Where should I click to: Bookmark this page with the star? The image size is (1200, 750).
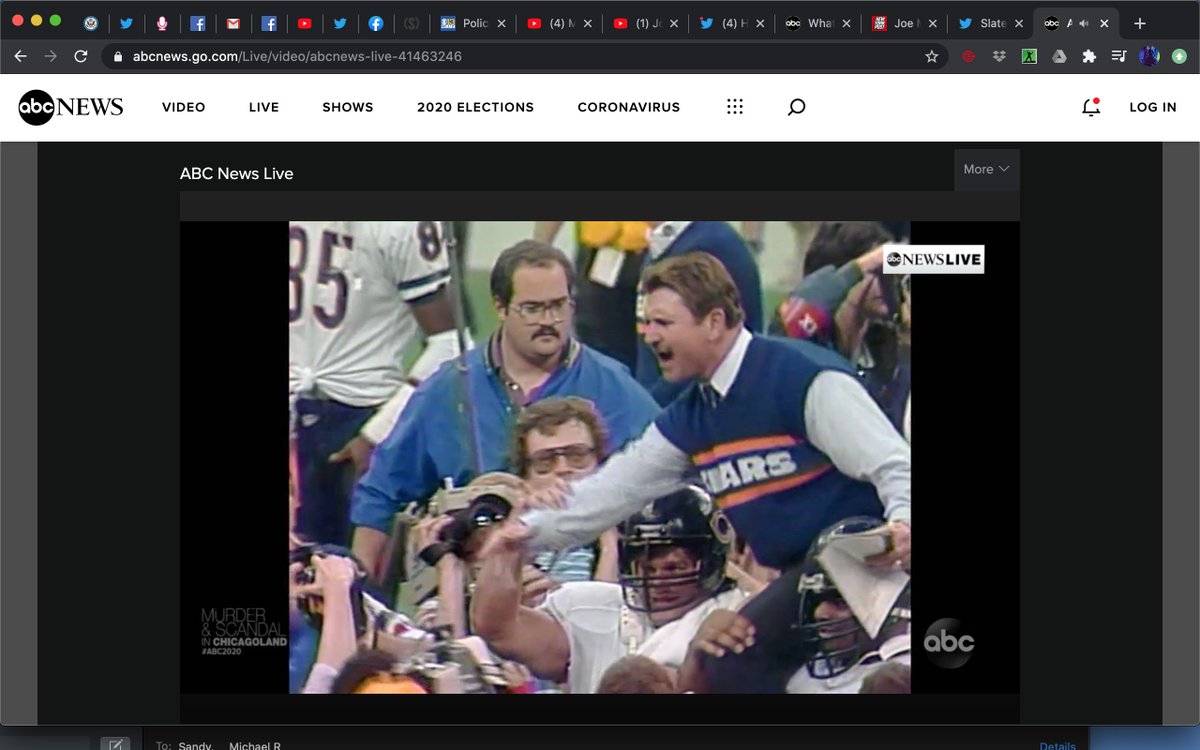[x=932, y=57]
